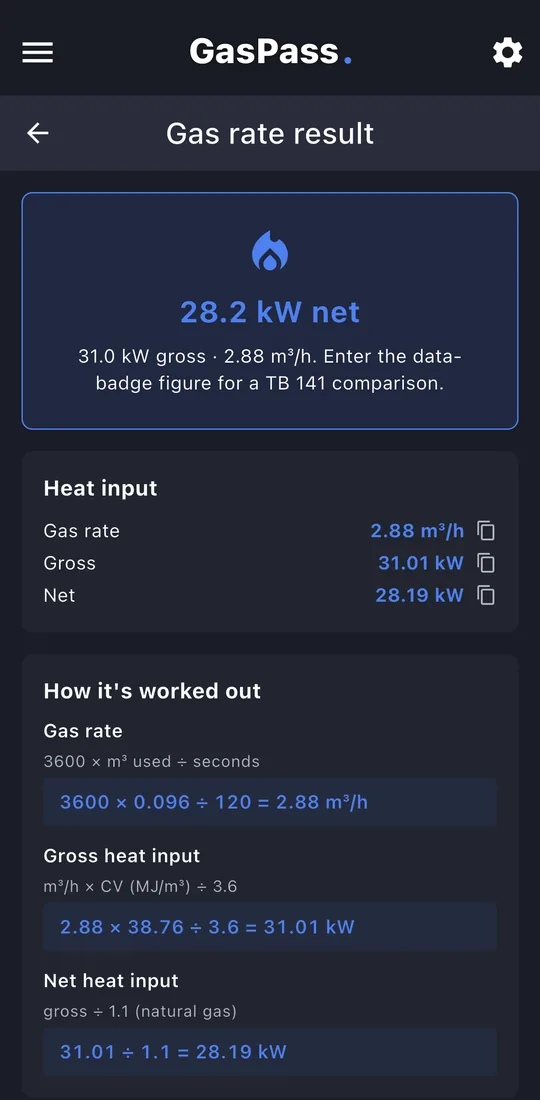
Task: Open the hamburger menu
Action: 37,53
